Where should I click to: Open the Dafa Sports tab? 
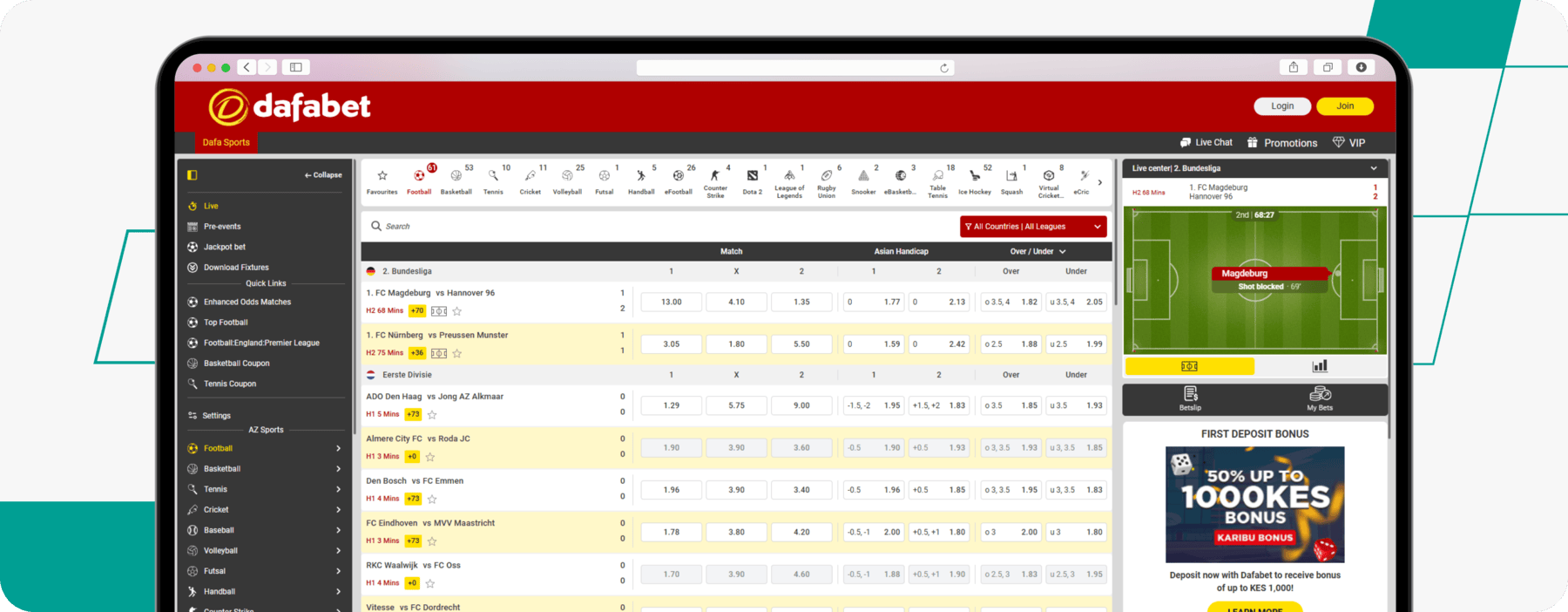[226, 142]
